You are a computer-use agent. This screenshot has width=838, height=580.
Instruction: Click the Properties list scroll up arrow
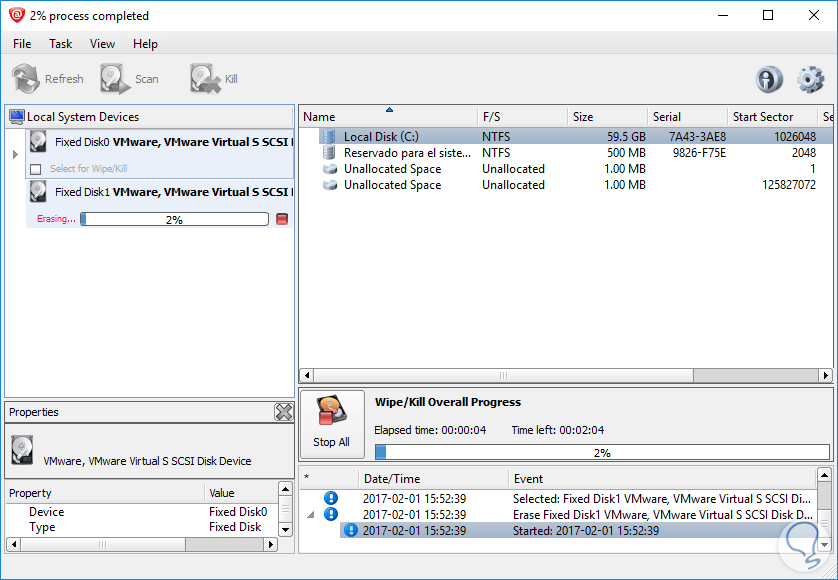point(285,489)
